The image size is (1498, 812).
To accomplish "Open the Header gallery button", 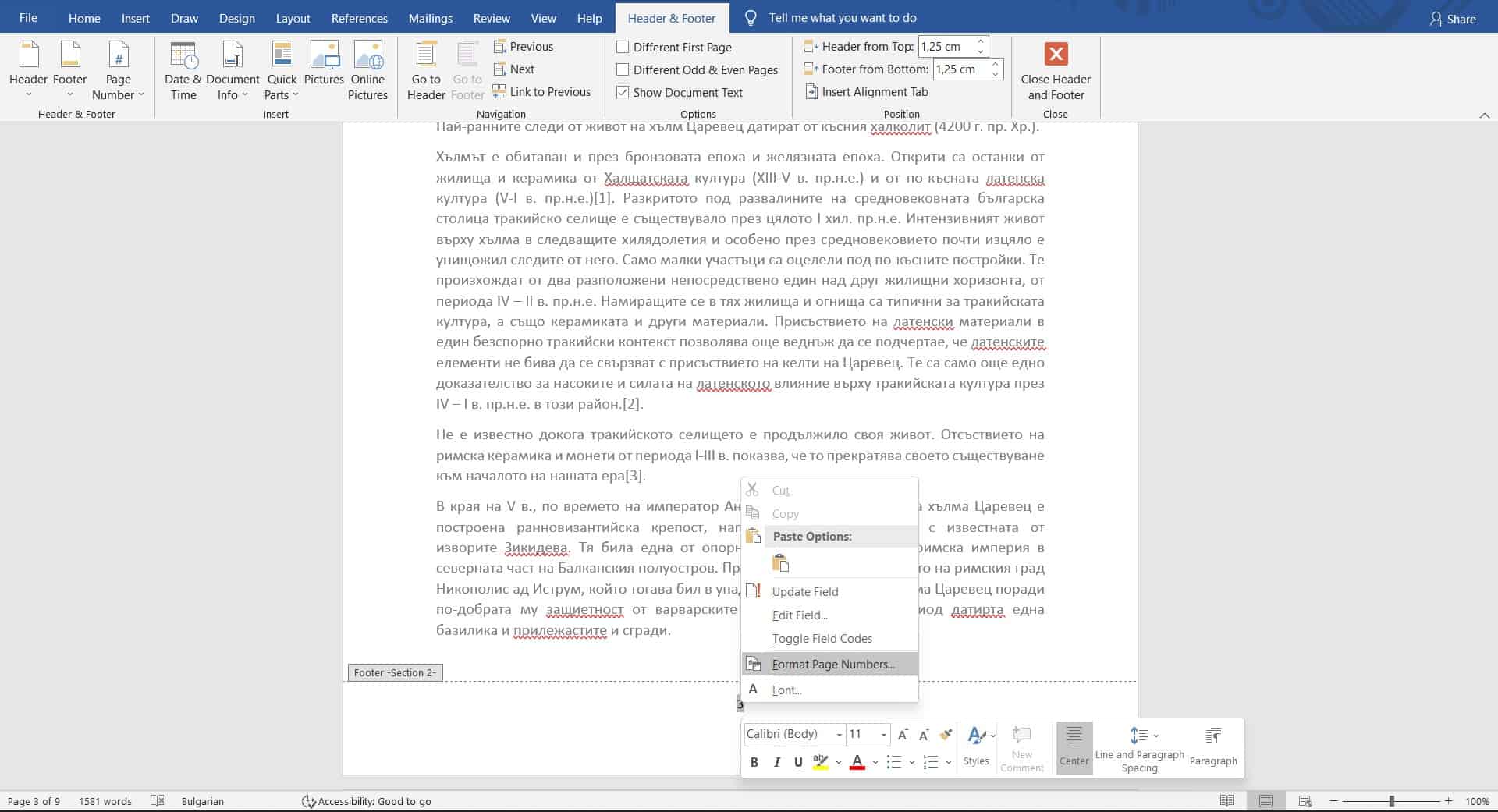I will [28, 70].
